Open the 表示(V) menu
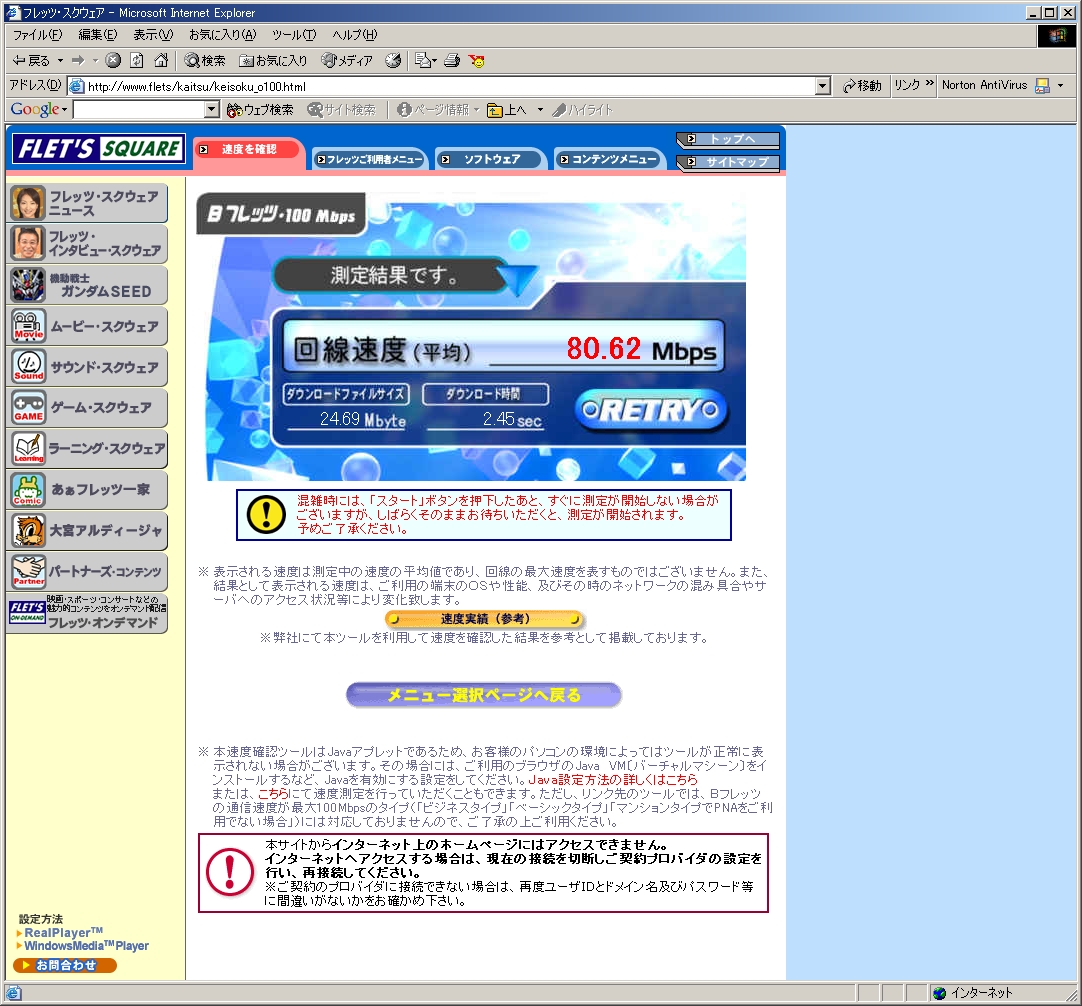Image resolution: width=1082 pixels, height=1006 pixels. click(x=153, y=34)
